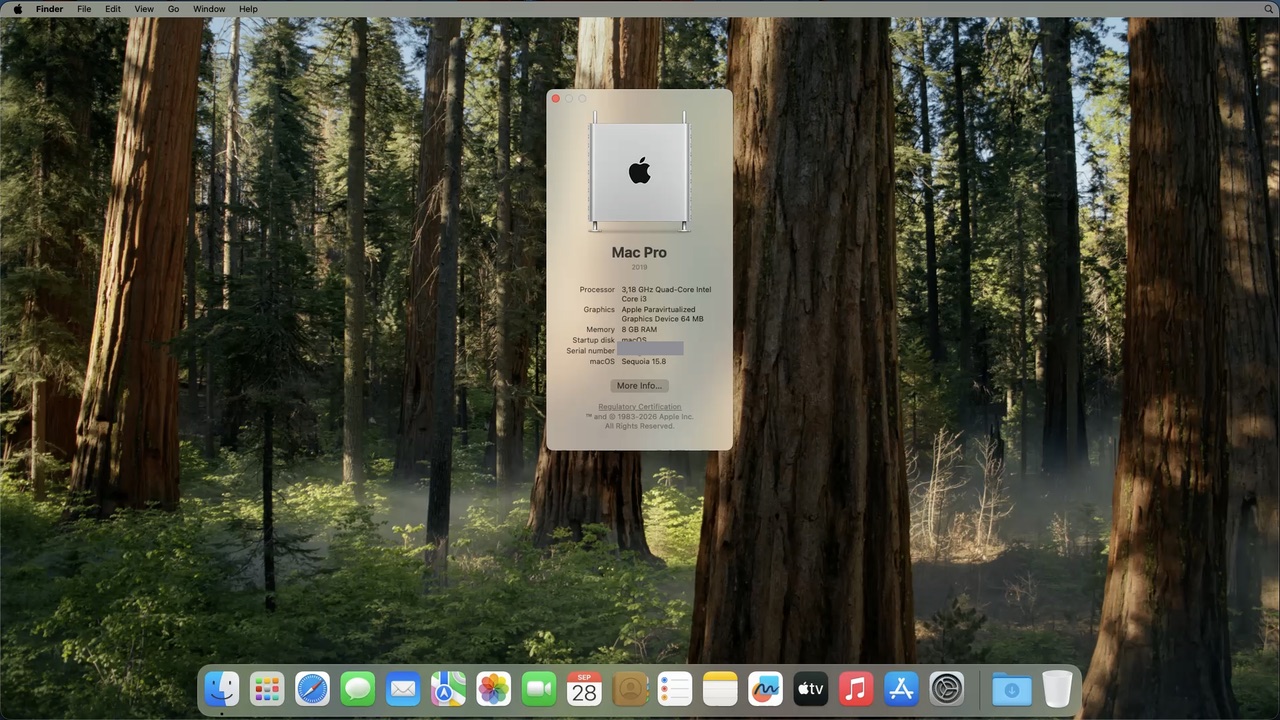Image resolution: width=1280 pixels, height=720 pixels.
Task: Open Calendar showing Sep 28
Action: [x=584, y=689]
